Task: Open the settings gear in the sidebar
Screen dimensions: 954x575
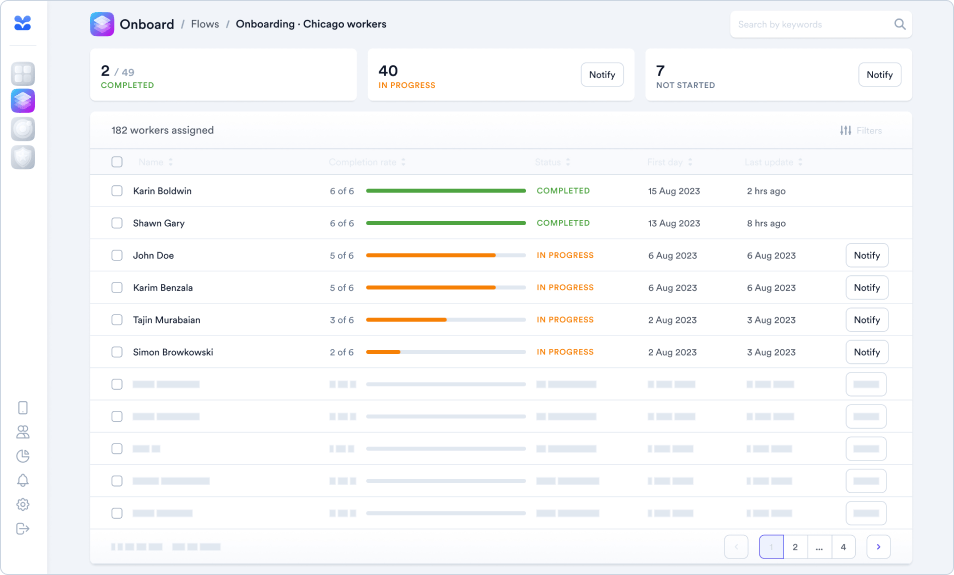Action: 23,505
